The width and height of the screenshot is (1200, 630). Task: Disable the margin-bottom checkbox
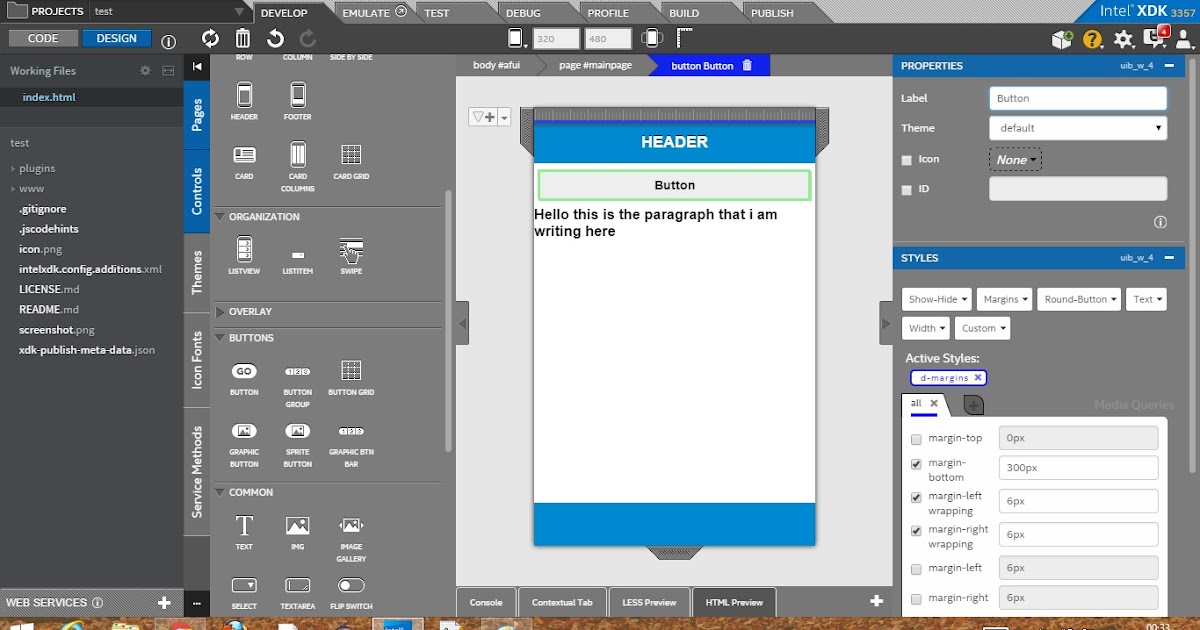tap(916, 464)
